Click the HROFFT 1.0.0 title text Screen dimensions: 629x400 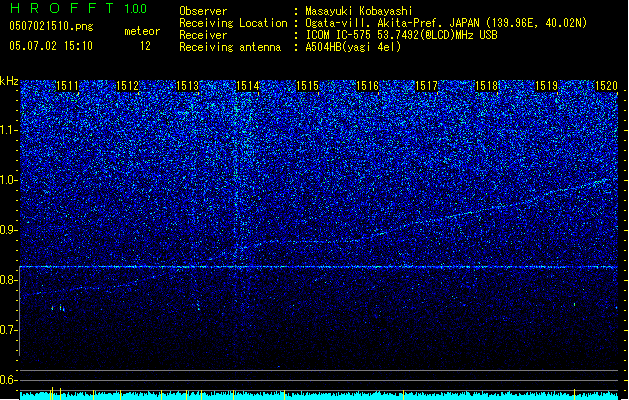tap(78, 8)
